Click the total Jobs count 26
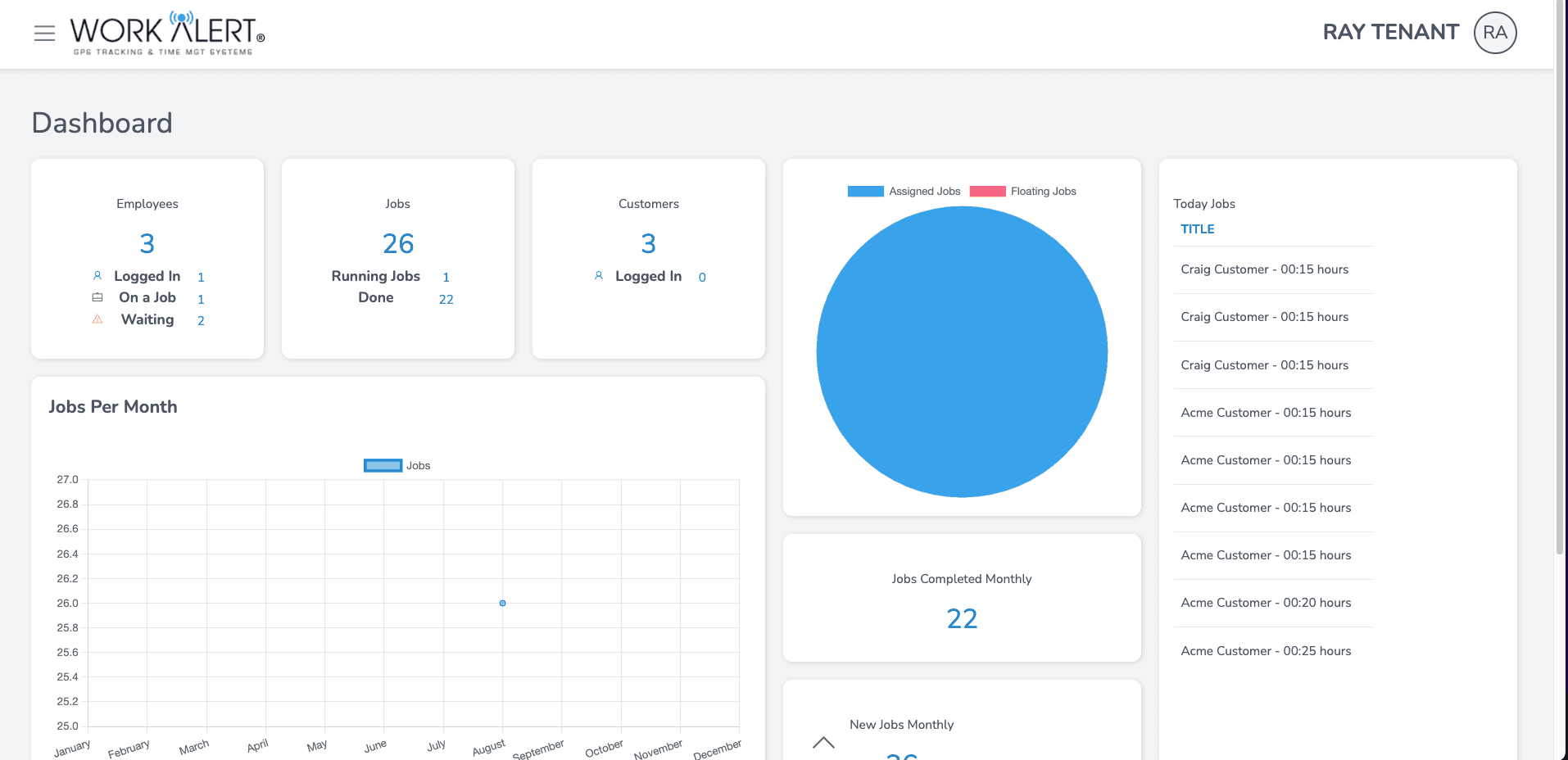This screenshot has height=760, width=1568. click(x=398, y=244)
